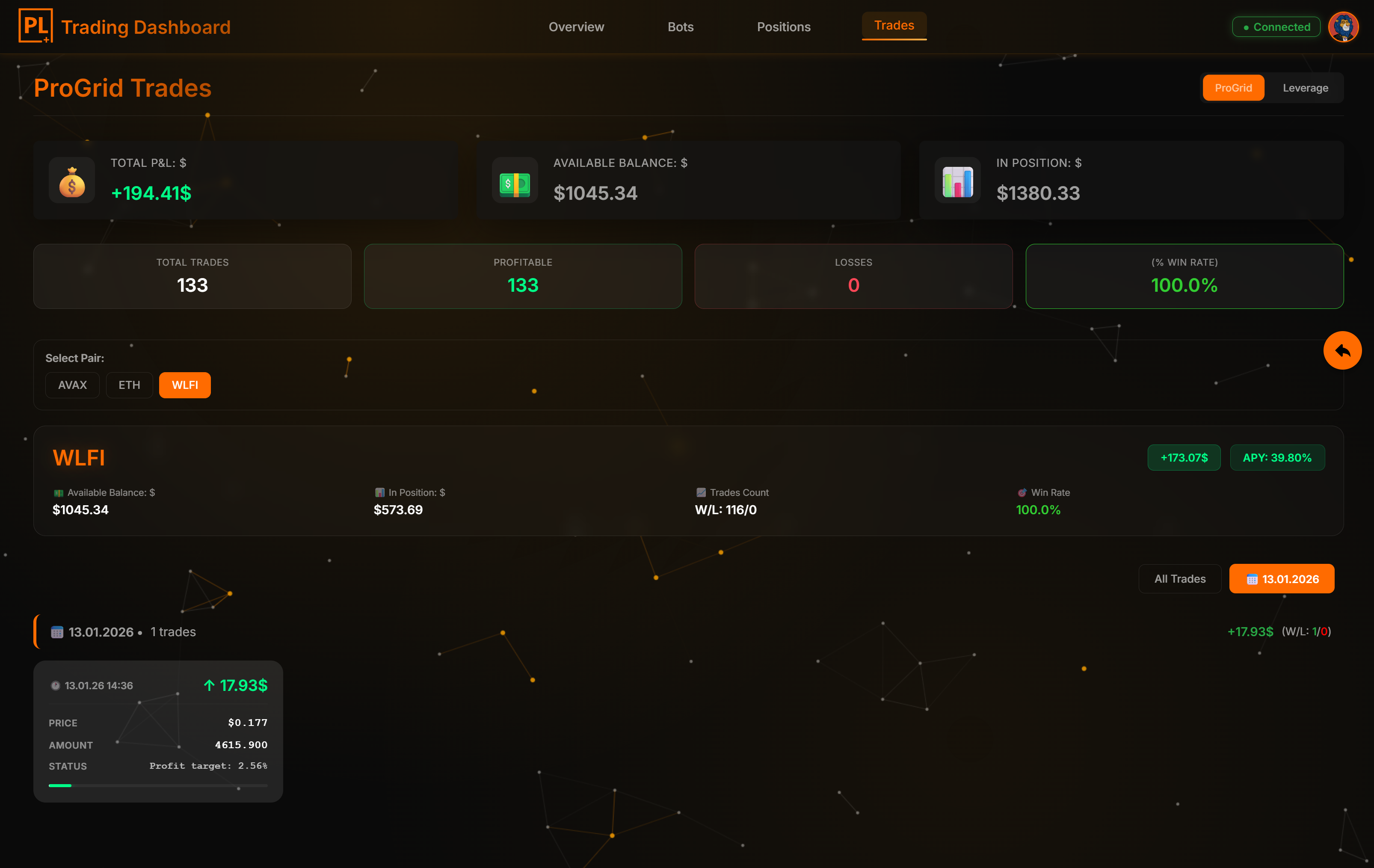The image size is (1374, 868).
Task: Click the PL logo icon
Action: tap(36, 26)
